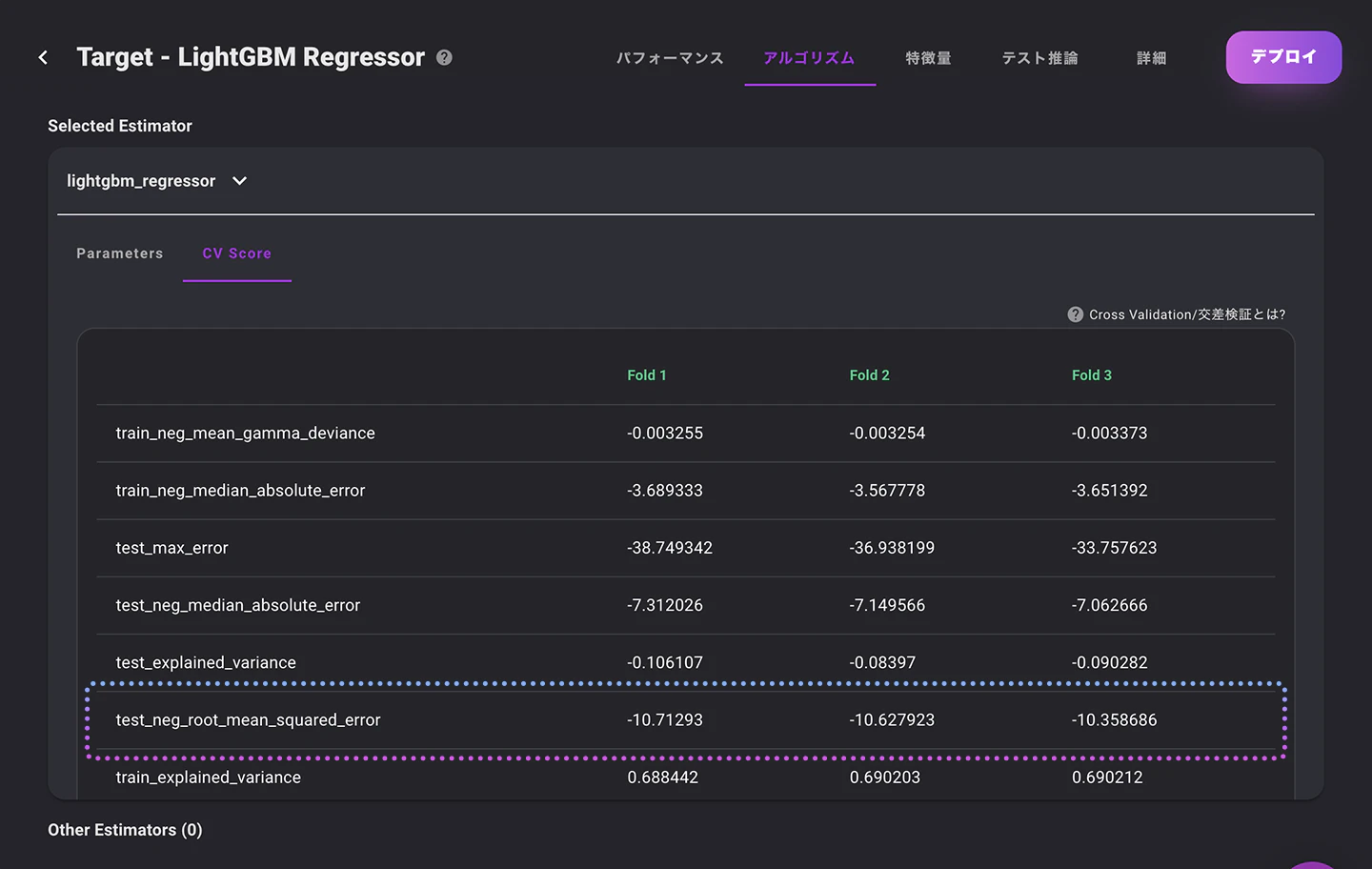Select the test_explained_variance row label

(206, 662)
